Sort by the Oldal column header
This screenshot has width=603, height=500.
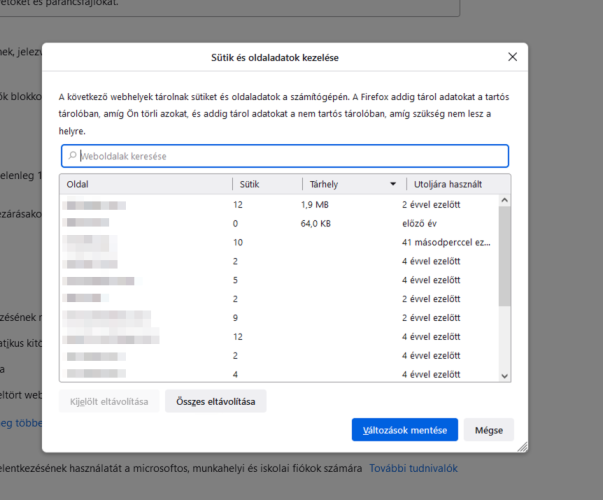click(x=146, y=184)
